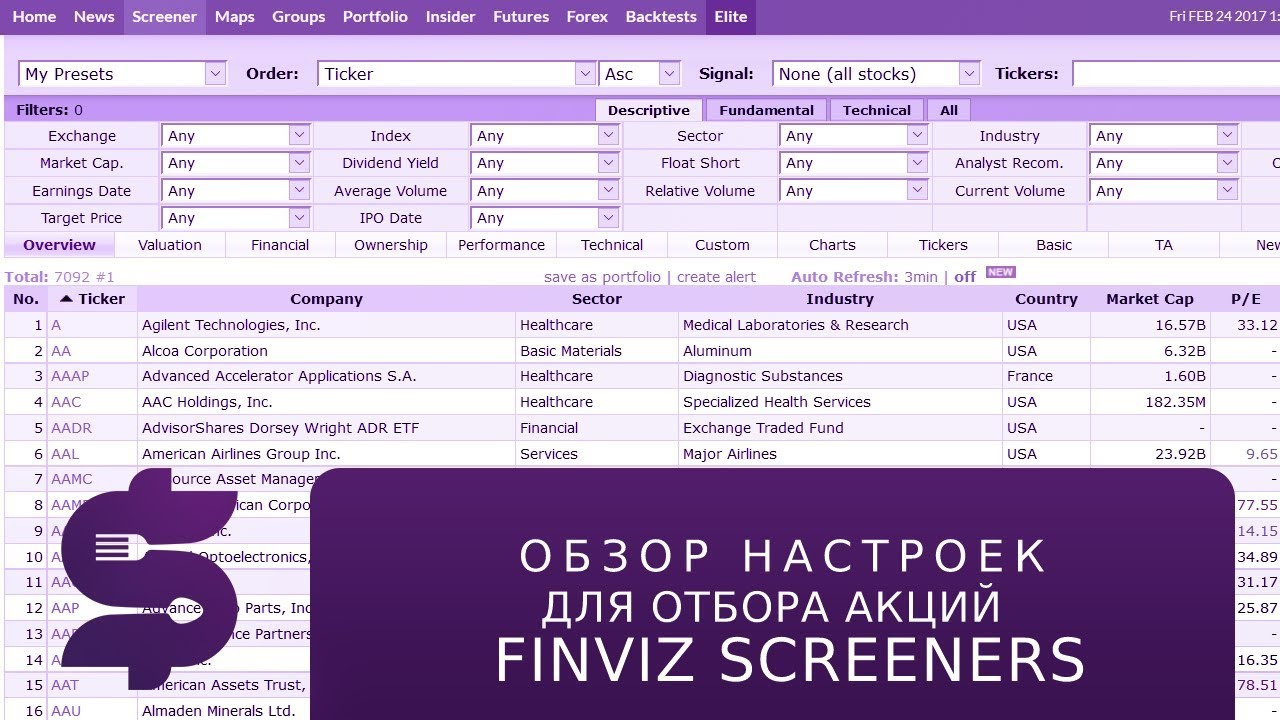The width and height of the screenshot is (1280, 720).
Task: Switch to the Basic view tab
Action: (x=1054, y=245)
